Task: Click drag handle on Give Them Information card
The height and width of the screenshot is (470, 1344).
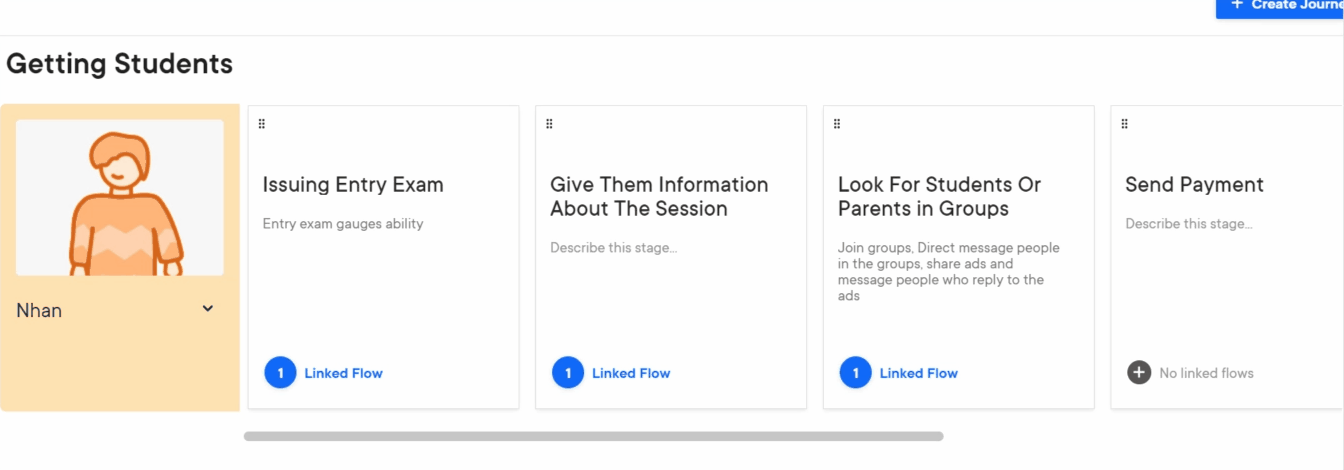Action: (x=549, y=124)
